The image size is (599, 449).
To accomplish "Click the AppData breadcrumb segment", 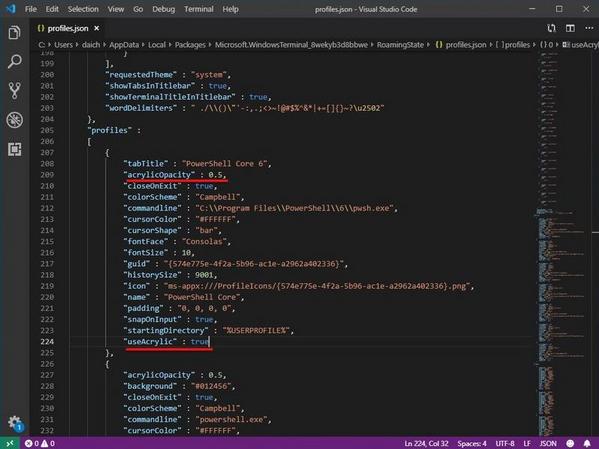I will point(124,45).
